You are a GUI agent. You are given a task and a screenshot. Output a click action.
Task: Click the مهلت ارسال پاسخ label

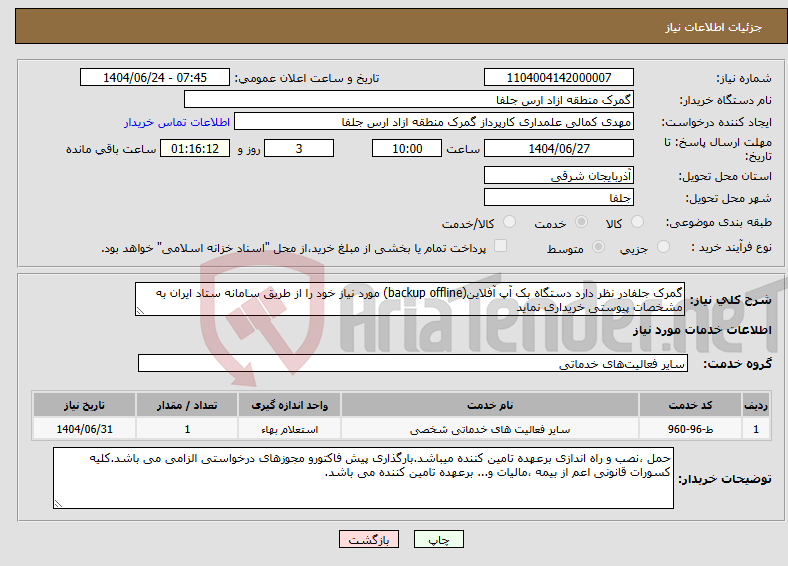pos(718,149)
